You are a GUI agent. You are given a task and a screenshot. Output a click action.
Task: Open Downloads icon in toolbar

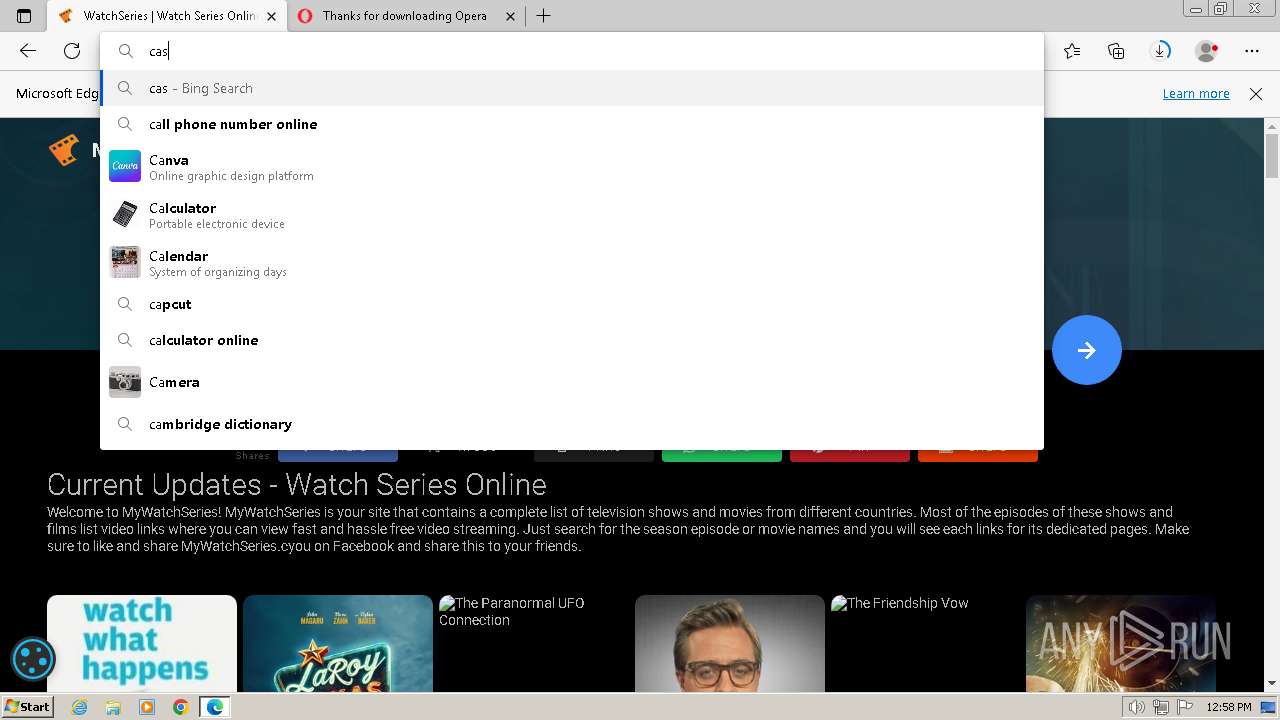pos(1161,51)
